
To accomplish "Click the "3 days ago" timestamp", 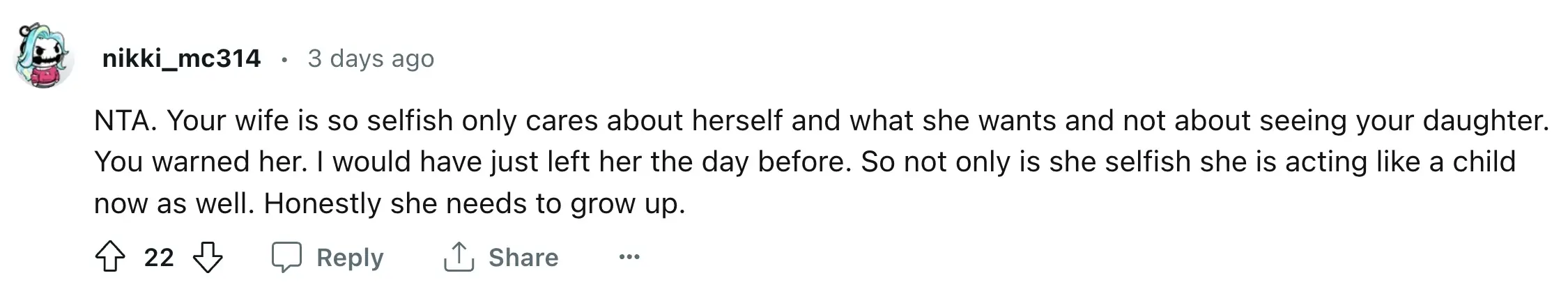I will [x=371, y=59].
